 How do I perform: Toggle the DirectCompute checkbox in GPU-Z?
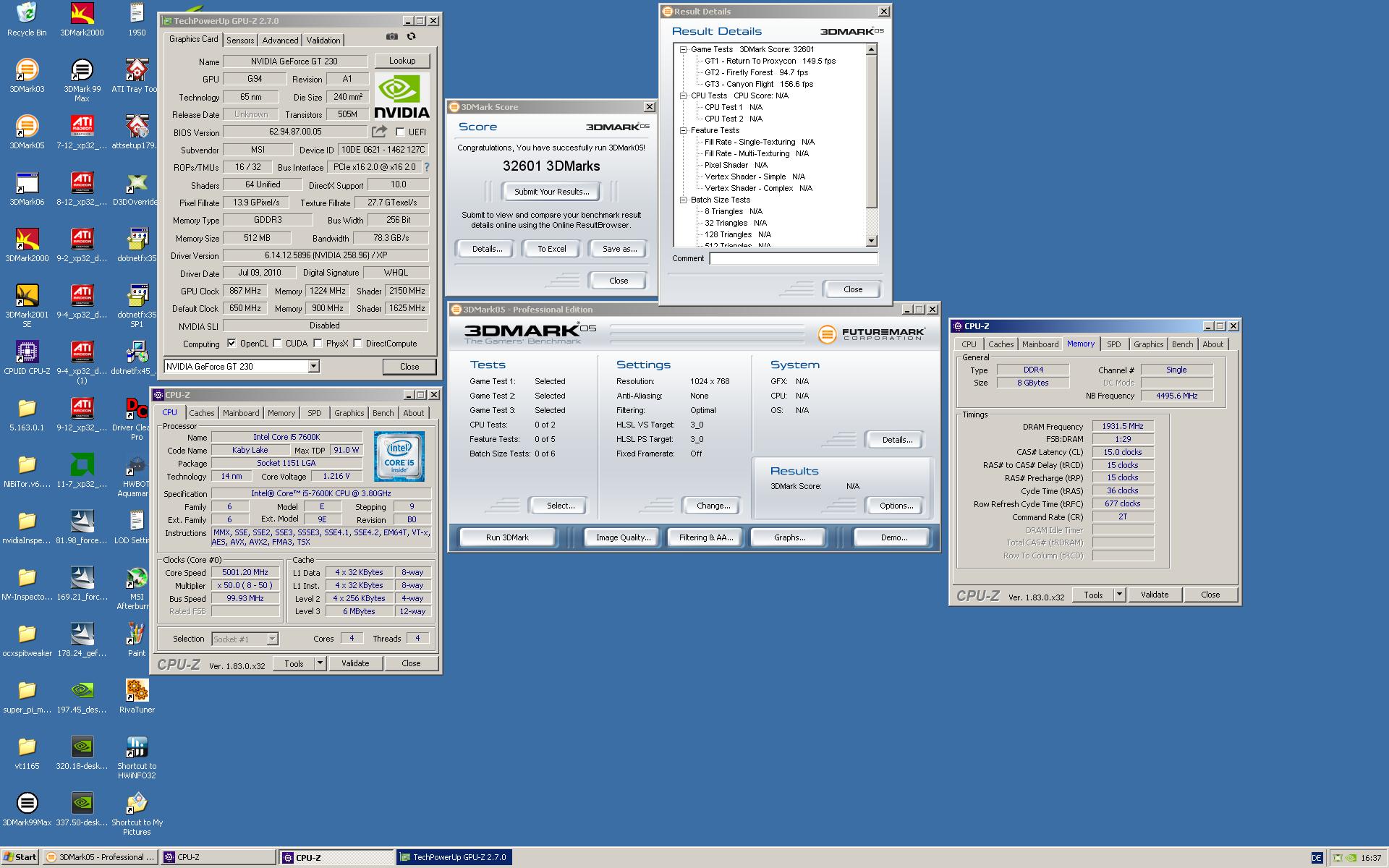pos(357,344)
